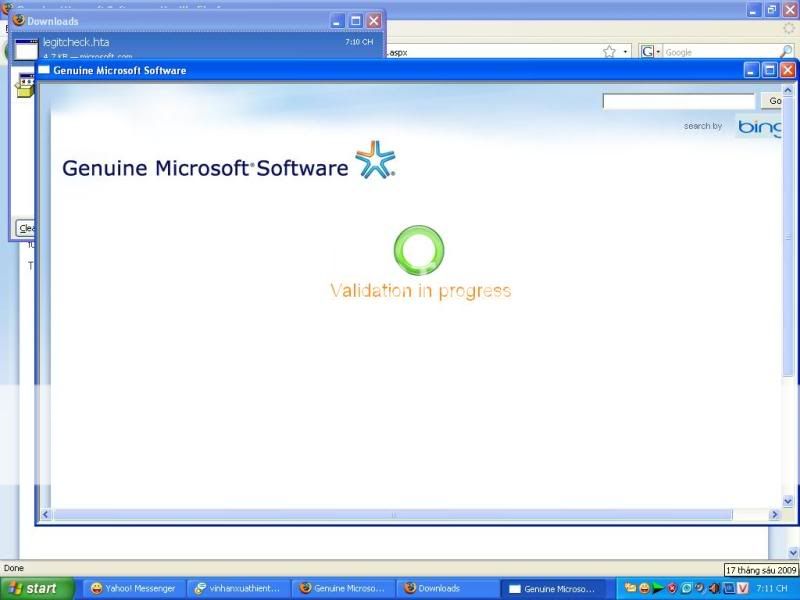Click the green validation progress spinner
The width and height of the screenshot is (800, 600).
tap(419, 251)
